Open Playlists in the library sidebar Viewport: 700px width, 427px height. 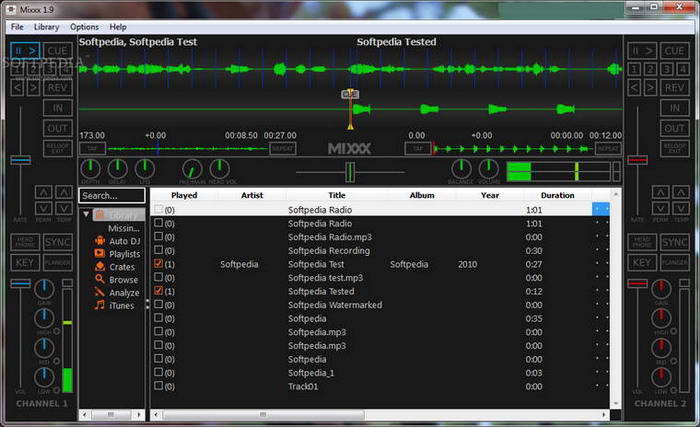click(x=100, y=254)
